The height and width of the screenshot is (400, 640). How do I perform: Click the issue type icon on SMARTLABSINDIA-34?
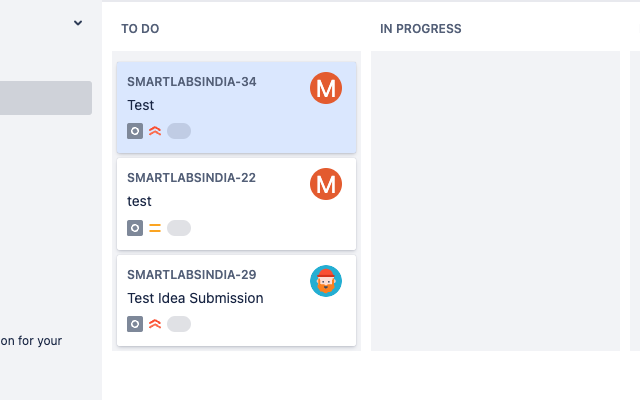click(135, 131)
